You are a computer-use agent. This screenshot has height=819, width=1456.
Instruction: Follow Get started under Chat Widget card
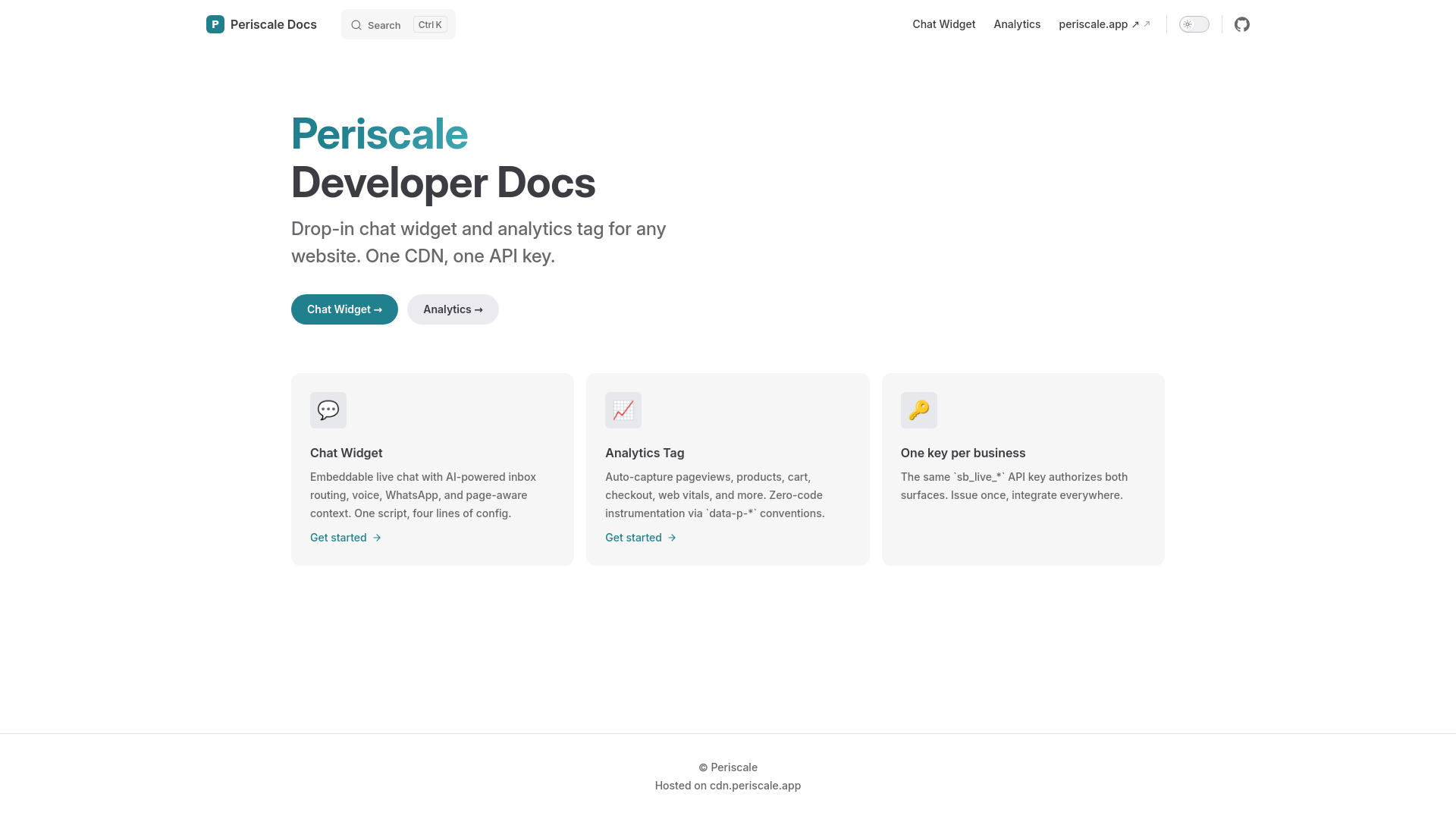pos(346,538)
